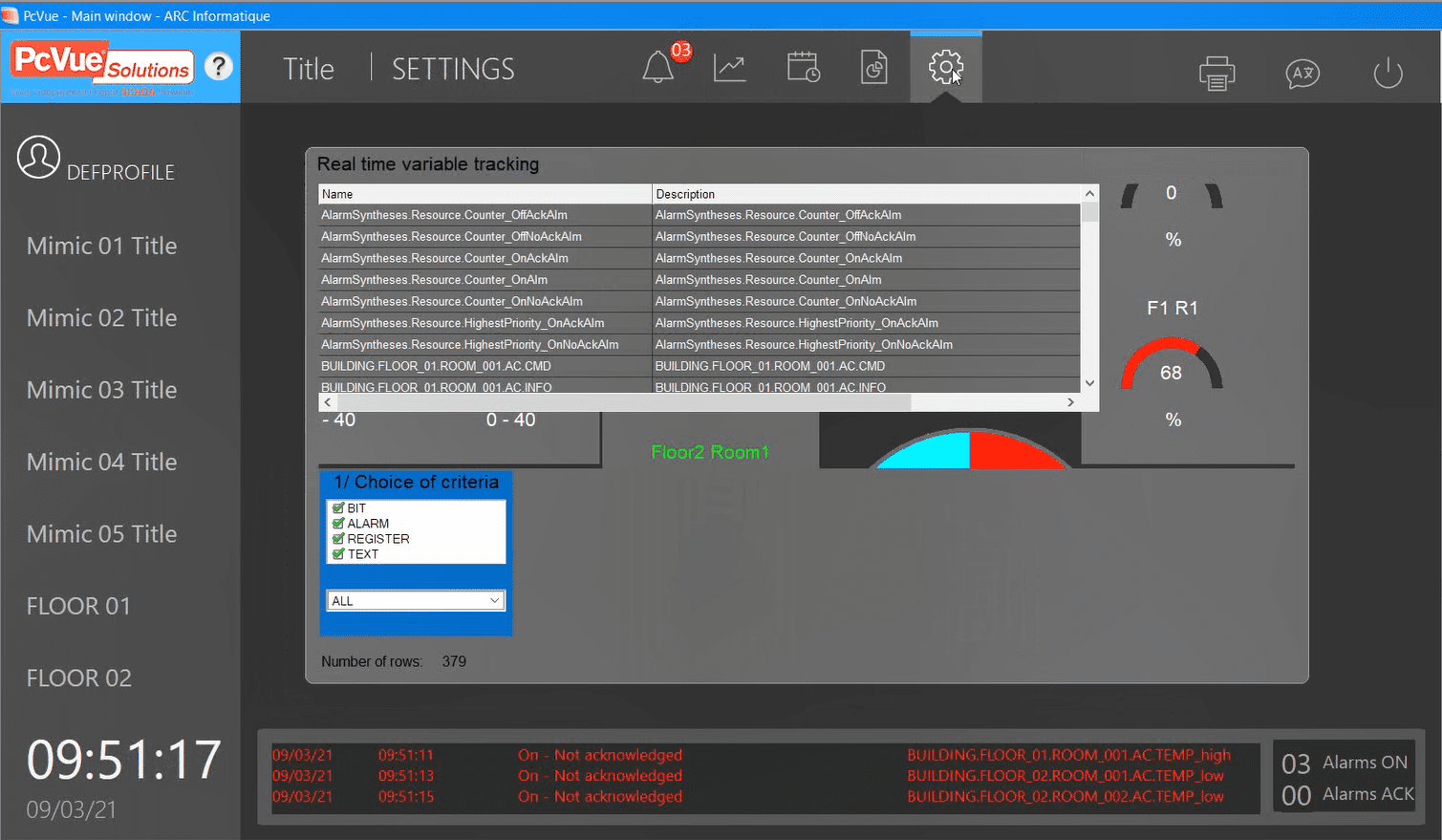
Task: Open the reports document icon
Action: coord(874,68)
